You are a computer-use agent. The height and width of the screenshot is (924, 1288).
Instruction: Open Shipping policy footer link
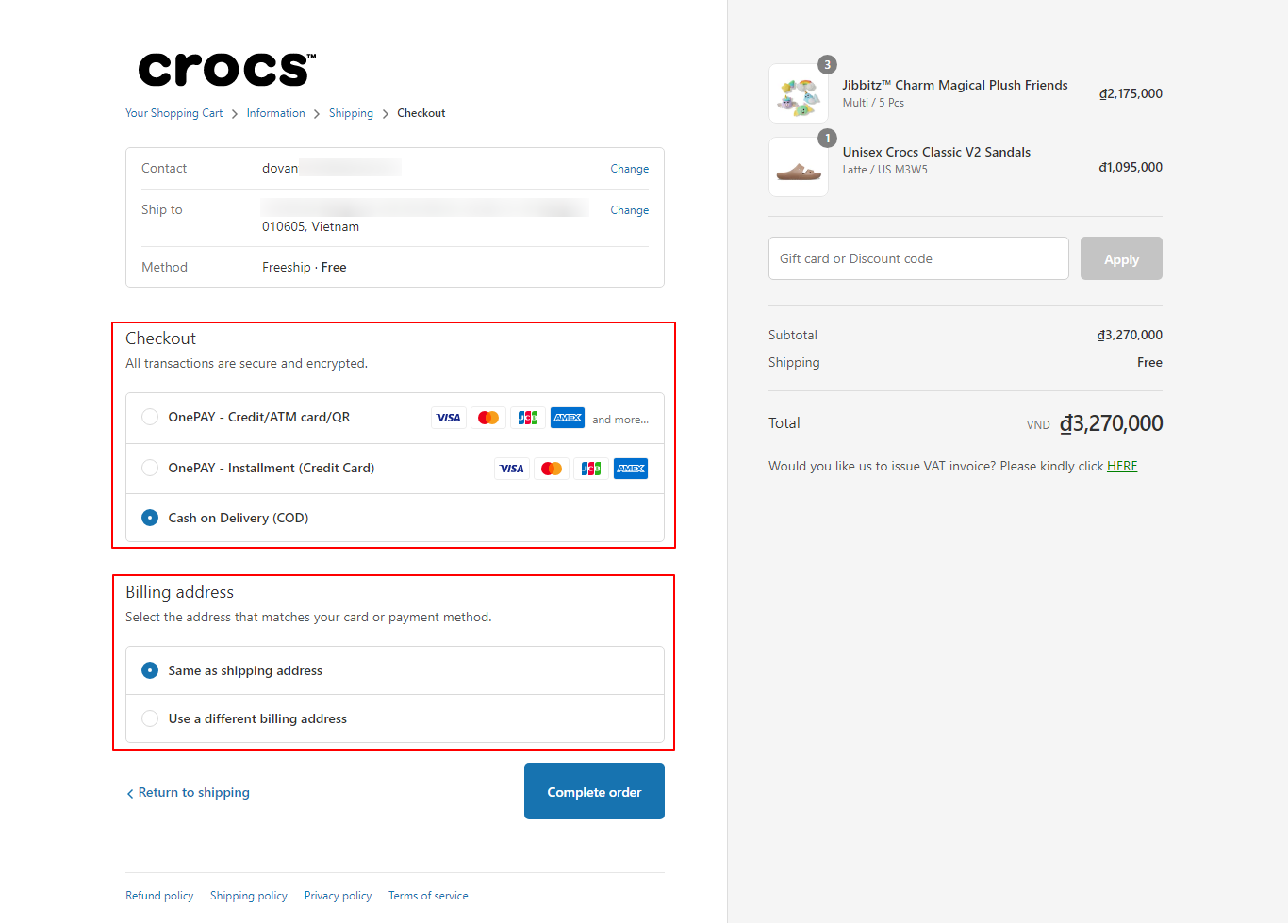(x=249, y=896)
